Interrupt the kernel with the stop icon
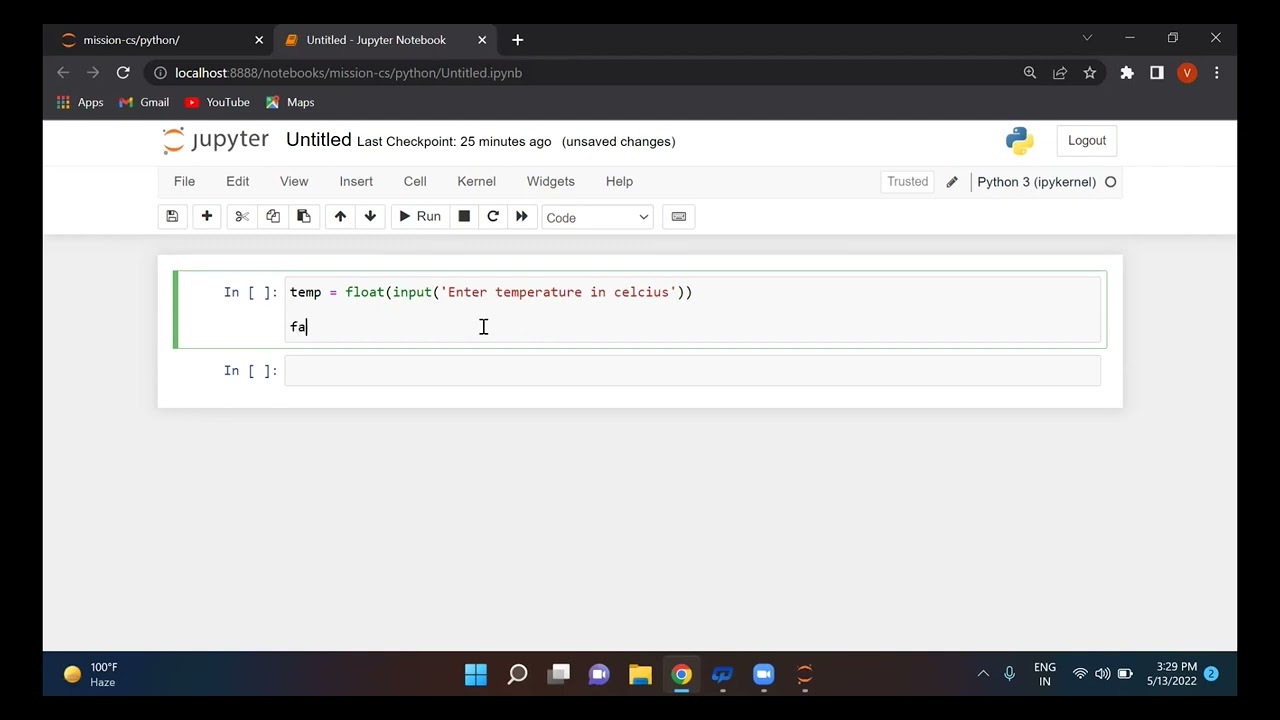Image resolution: width=1280 pixels, height=720 pixels. pos(464,217)
